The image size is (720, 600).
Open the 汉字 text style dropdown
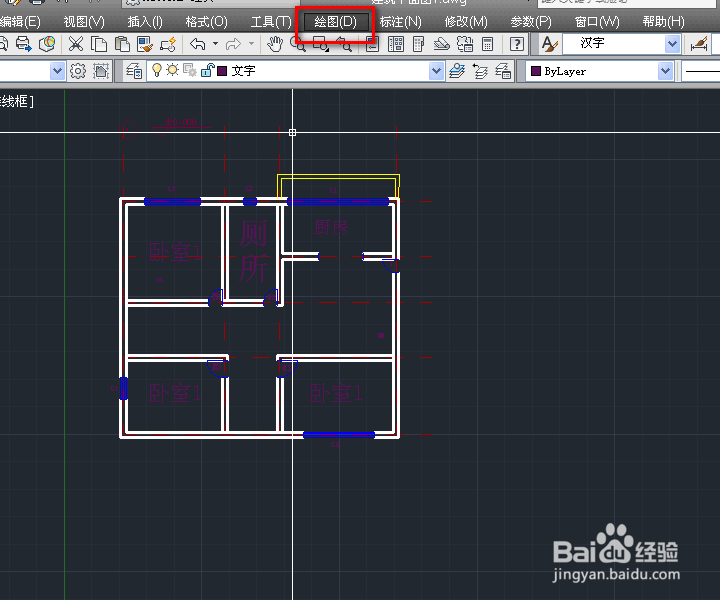[x=672, y=44]
